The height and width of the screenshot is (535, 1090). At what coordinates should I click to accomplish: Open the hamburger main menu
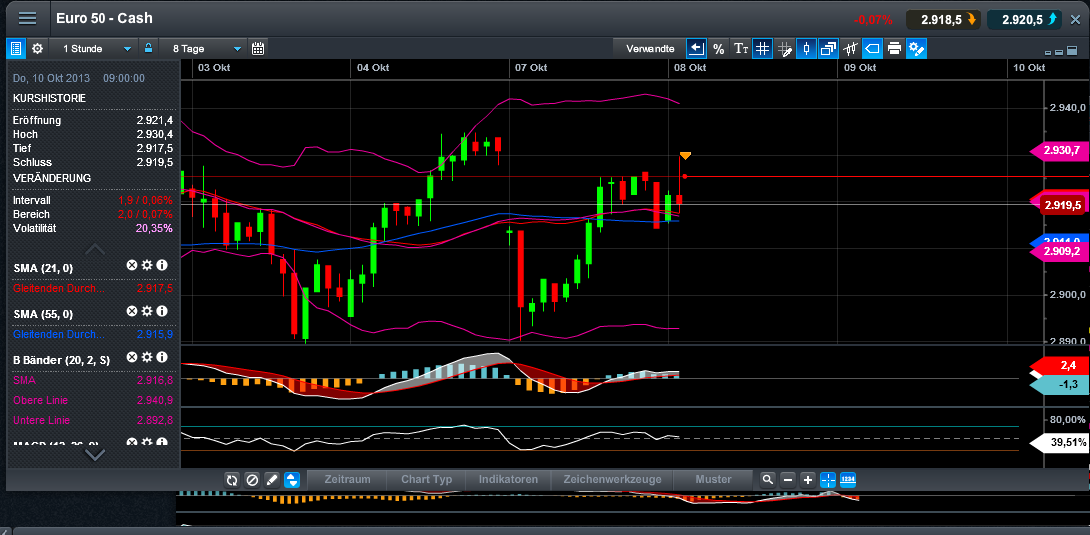pyautogui.click(x=28, y=19)
